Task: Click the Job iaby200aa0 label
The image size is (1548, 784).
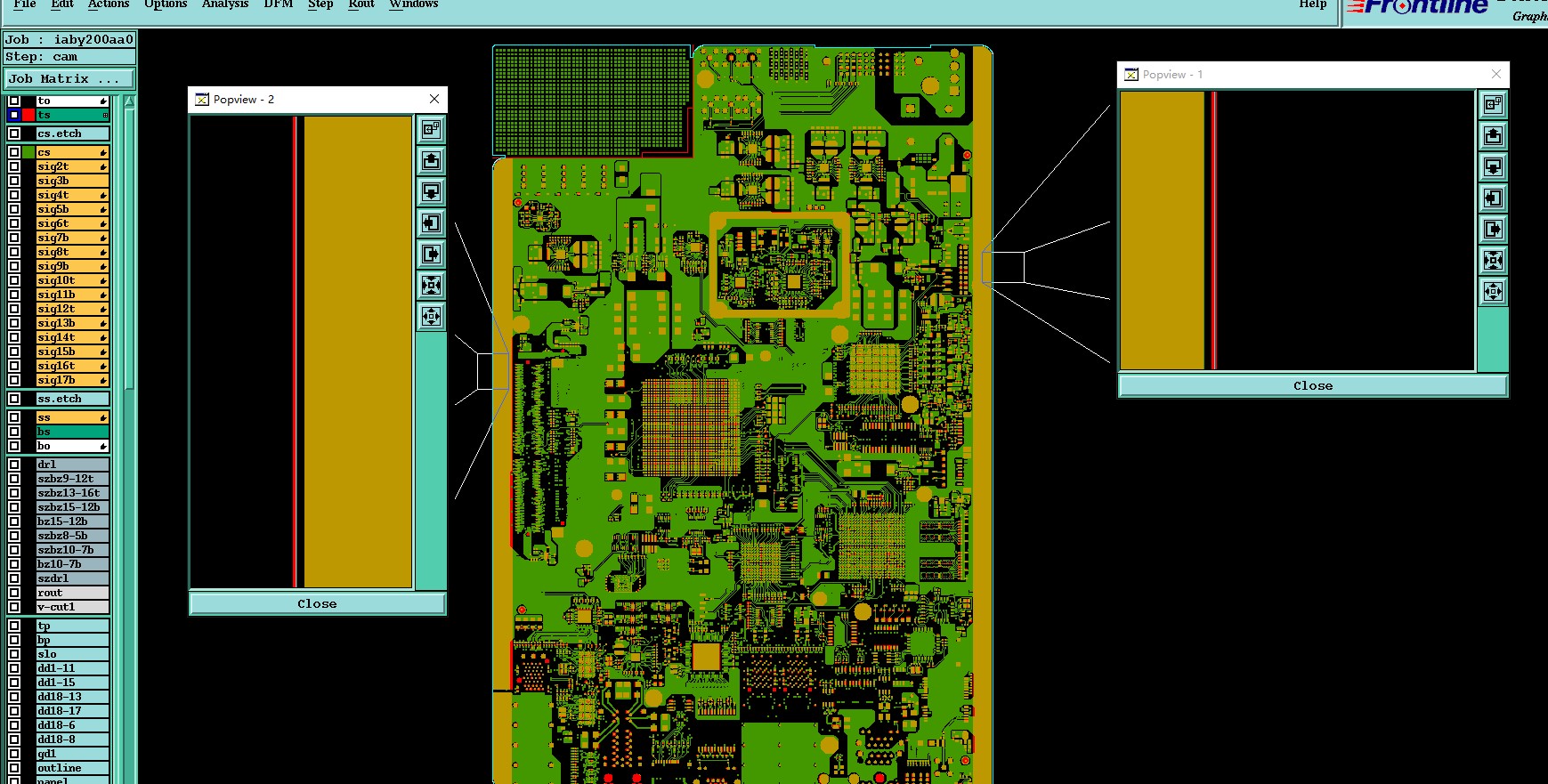Action: [69, 39]
